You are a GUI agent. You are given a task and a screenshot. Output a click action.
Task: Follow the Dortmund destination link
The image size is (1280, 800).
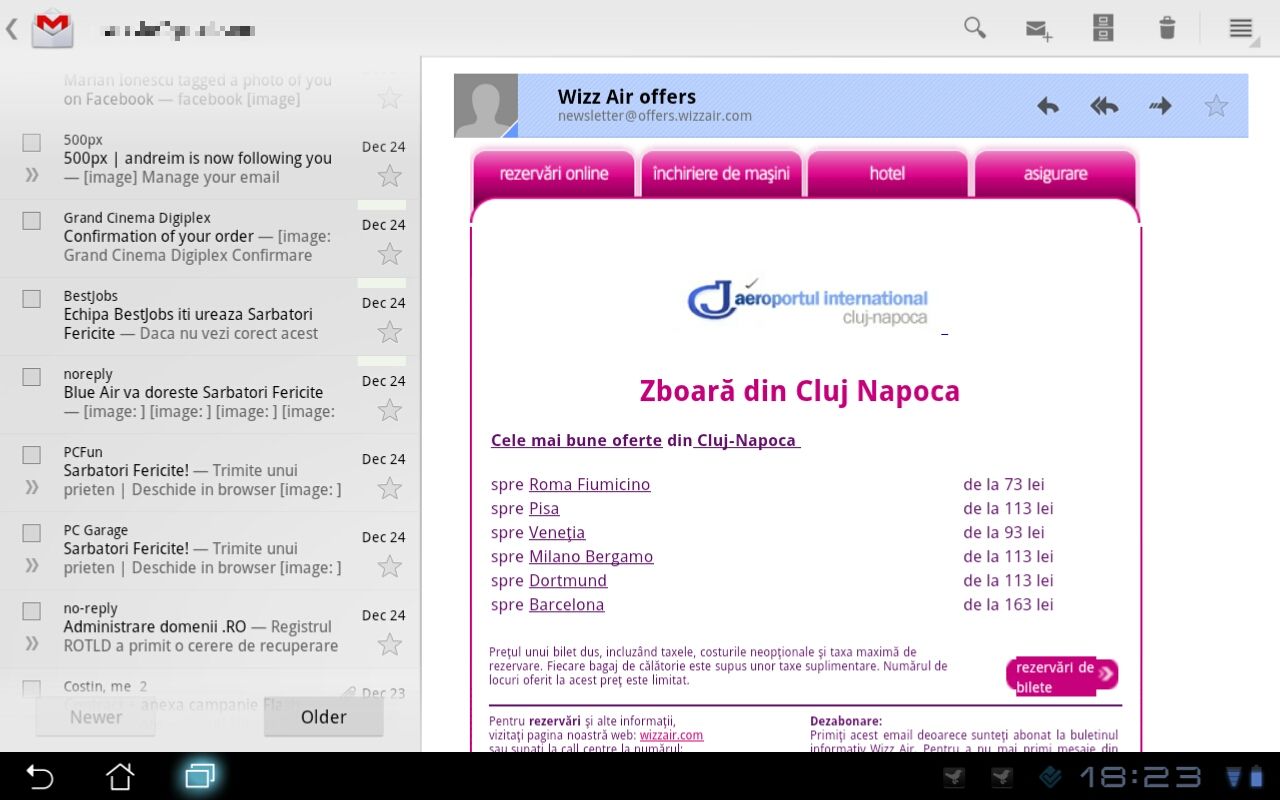coord(568,580)
